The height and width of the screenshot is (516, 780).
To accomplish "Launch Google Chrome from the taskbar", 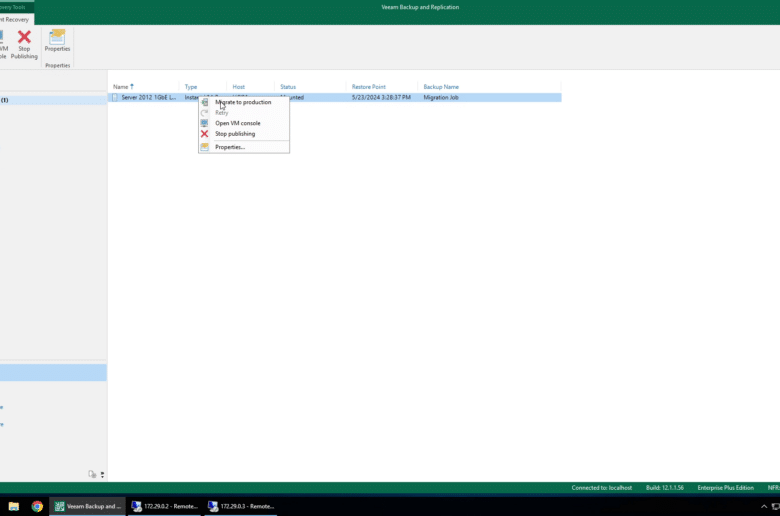I will click(x=37, y=507).
